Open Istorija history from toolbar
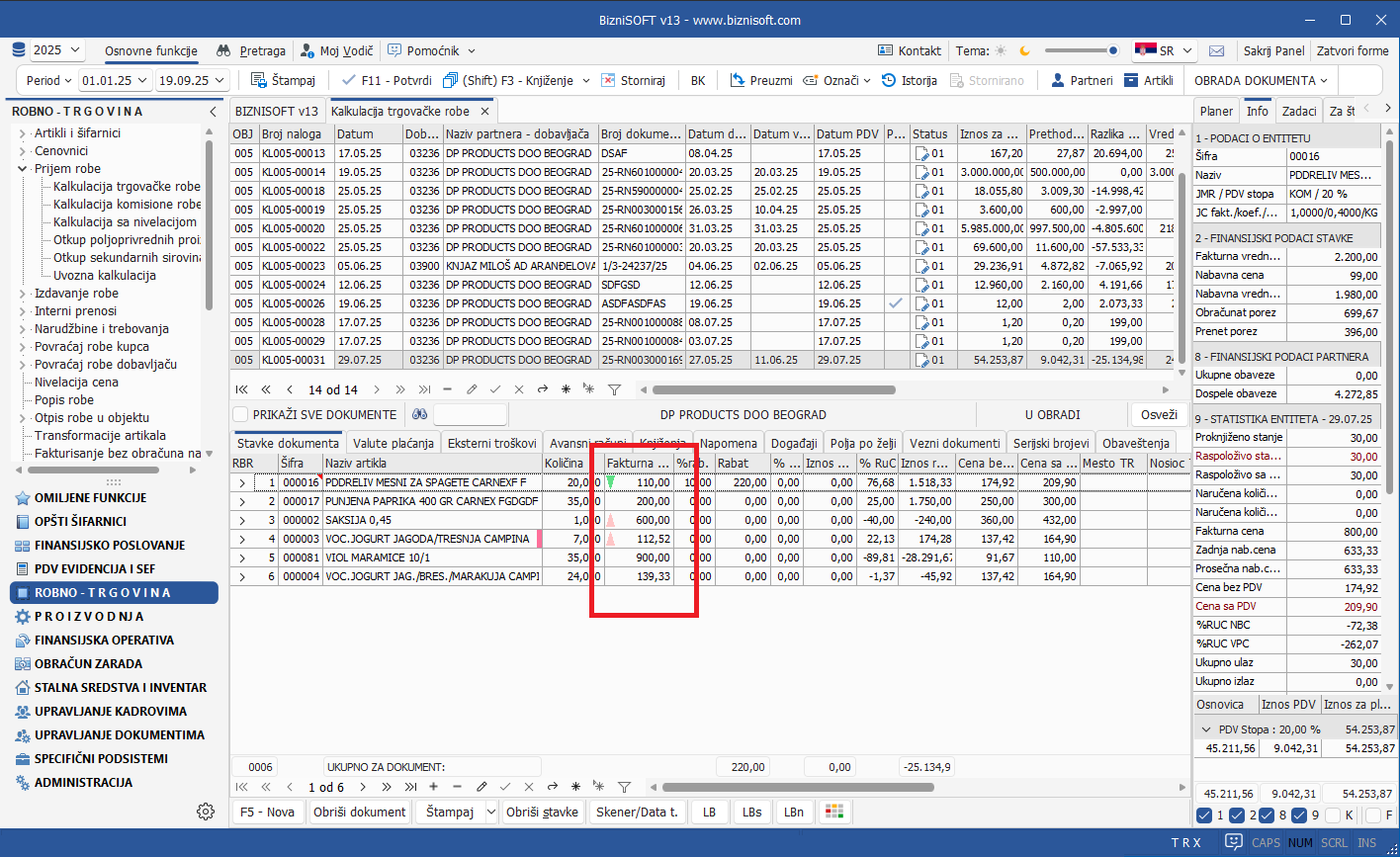Viewport: 1400px width, 857px height. 889,80
